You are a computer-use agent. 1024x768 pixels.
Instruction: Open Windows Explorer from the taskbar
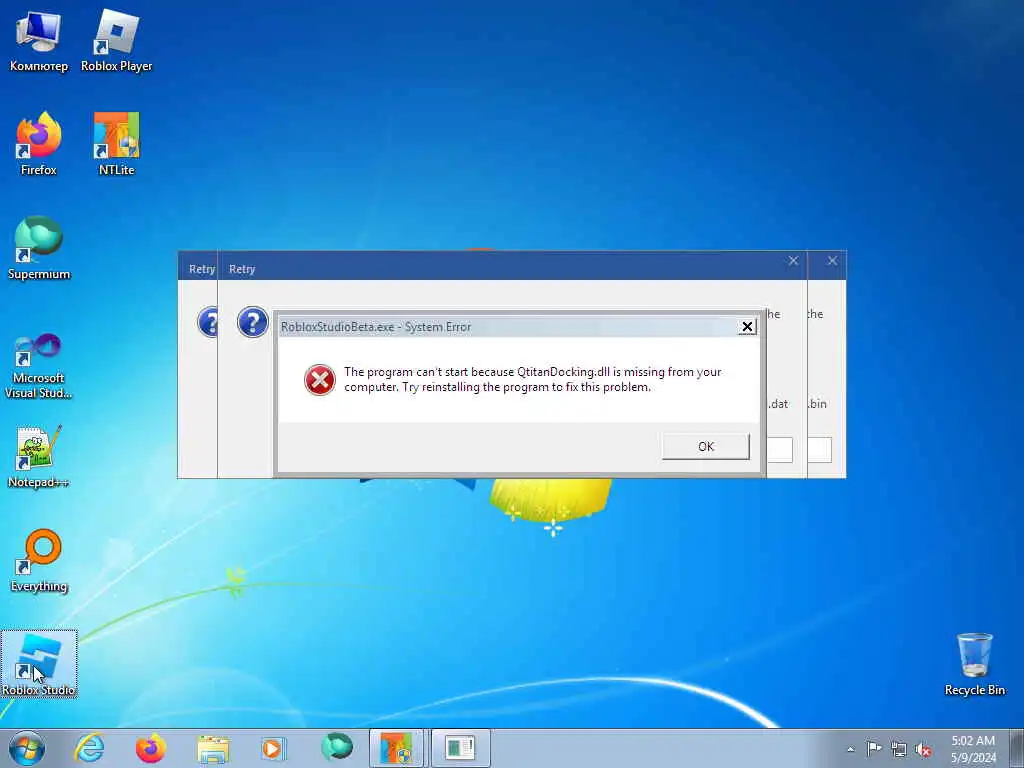point(213,748)
